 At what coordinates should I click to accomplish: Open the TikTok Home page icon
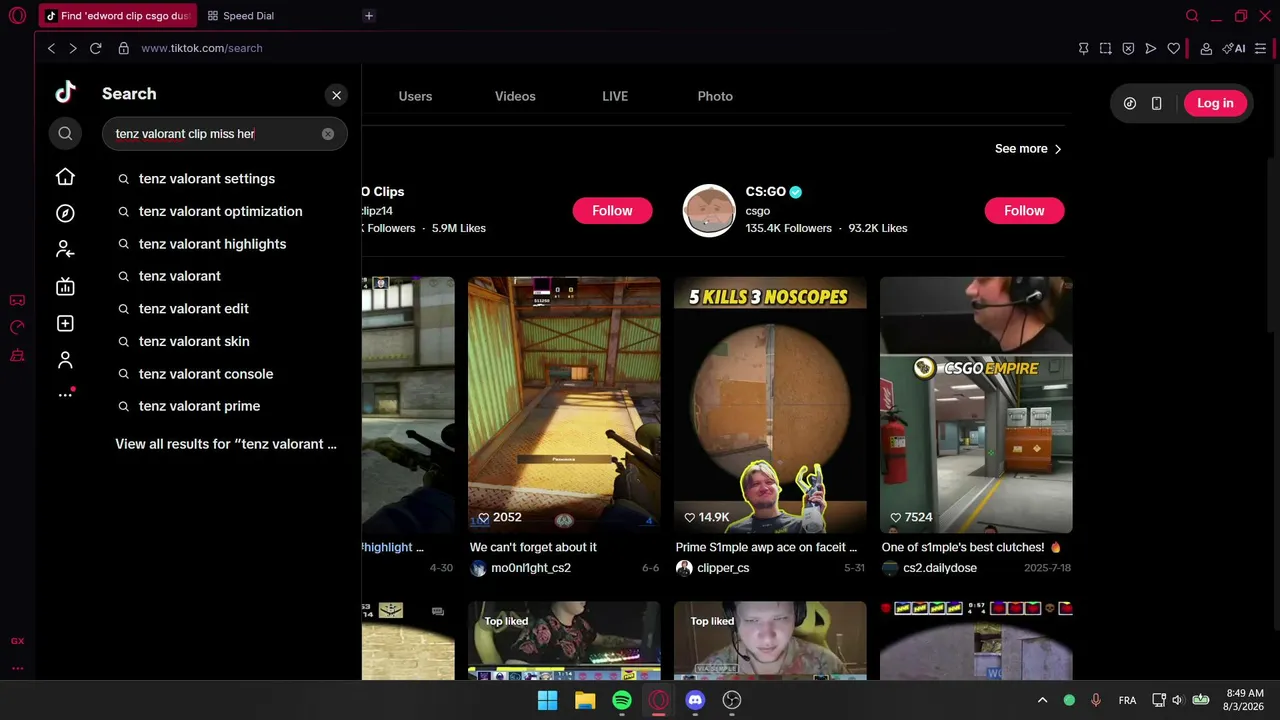(65, 176)
